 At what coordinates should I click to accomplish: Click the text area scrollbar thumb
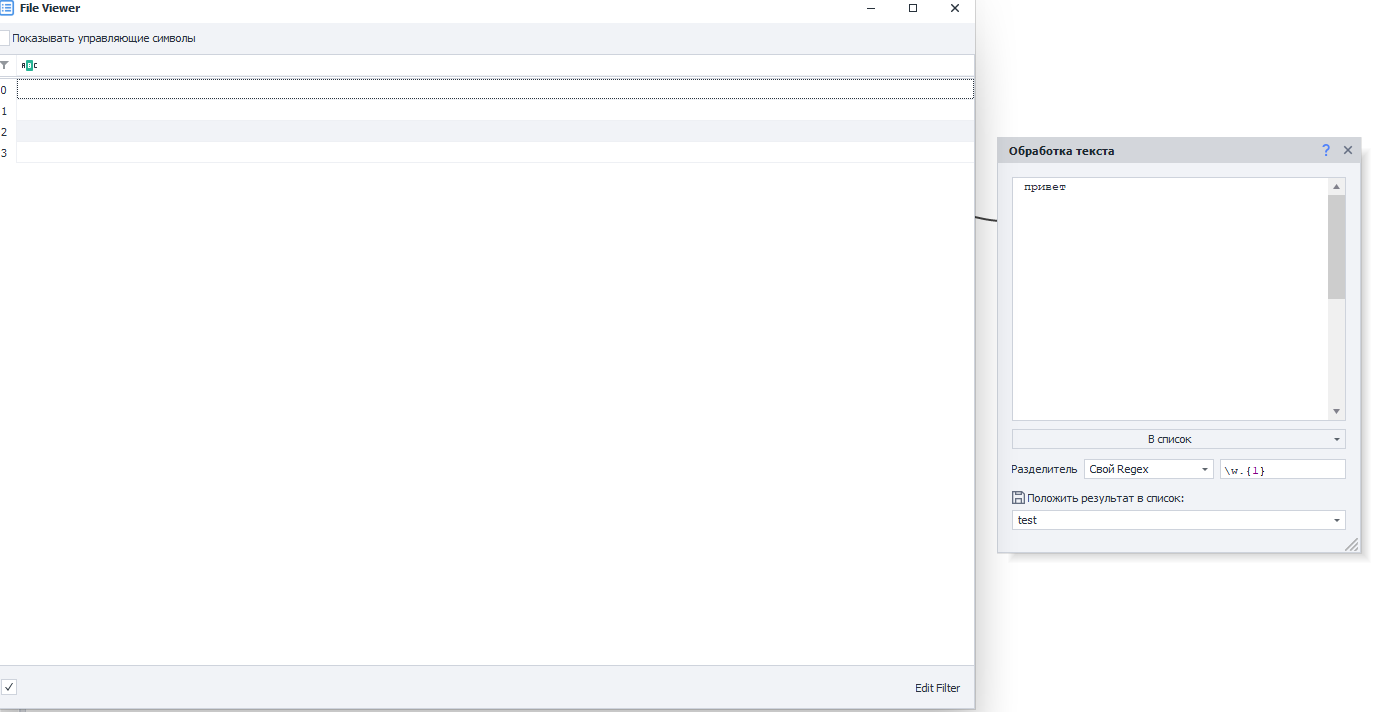(1336, 247)
